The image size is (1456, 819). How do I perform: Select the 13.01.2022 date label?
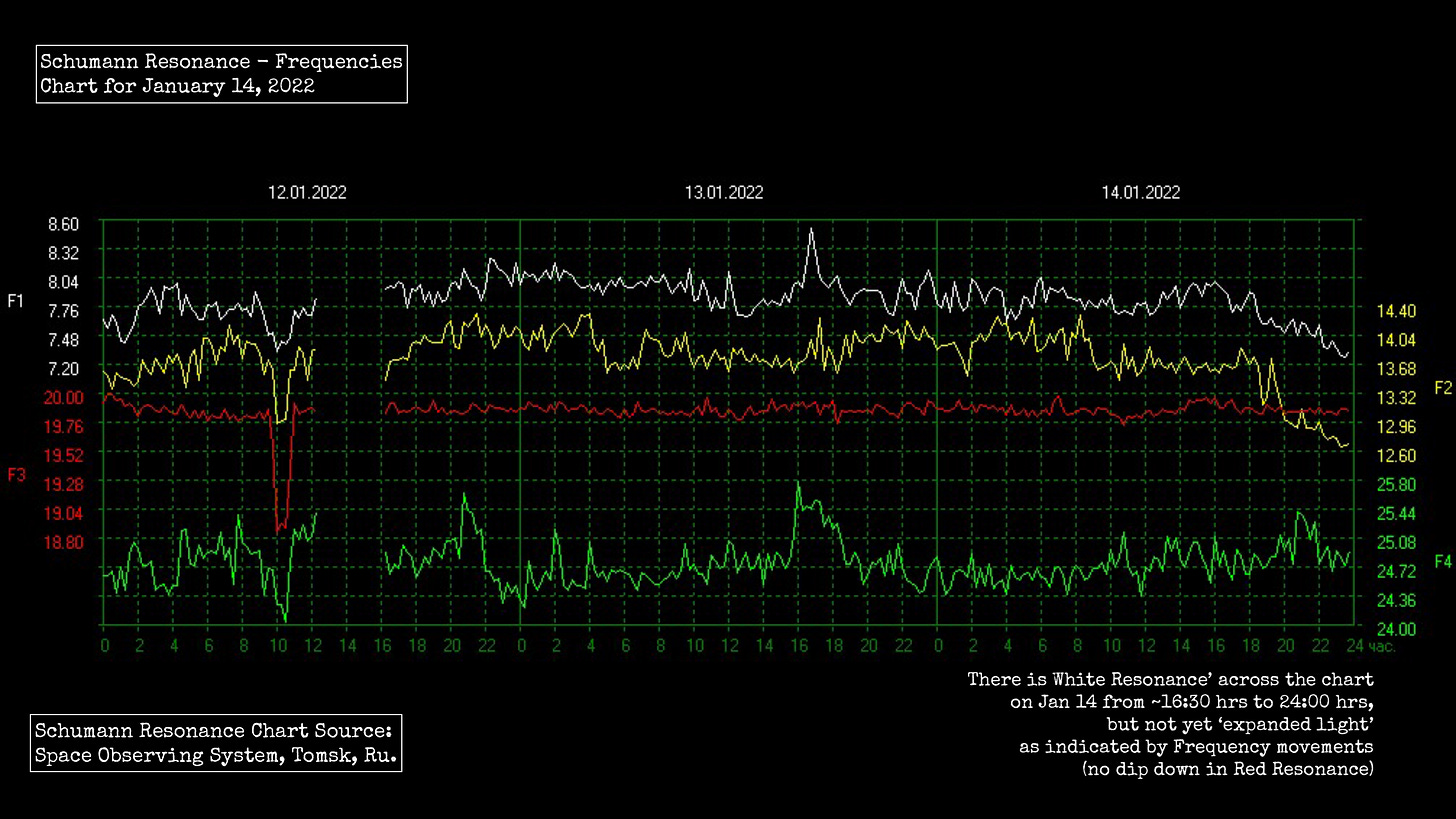coord(724,193)
